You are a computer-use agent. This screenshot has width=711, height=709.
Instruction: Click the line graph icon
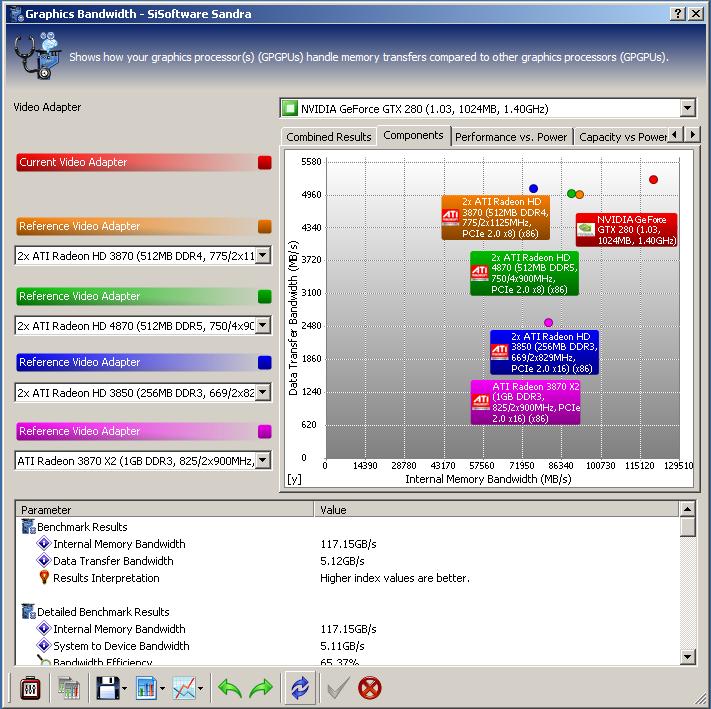pos(184,688)
